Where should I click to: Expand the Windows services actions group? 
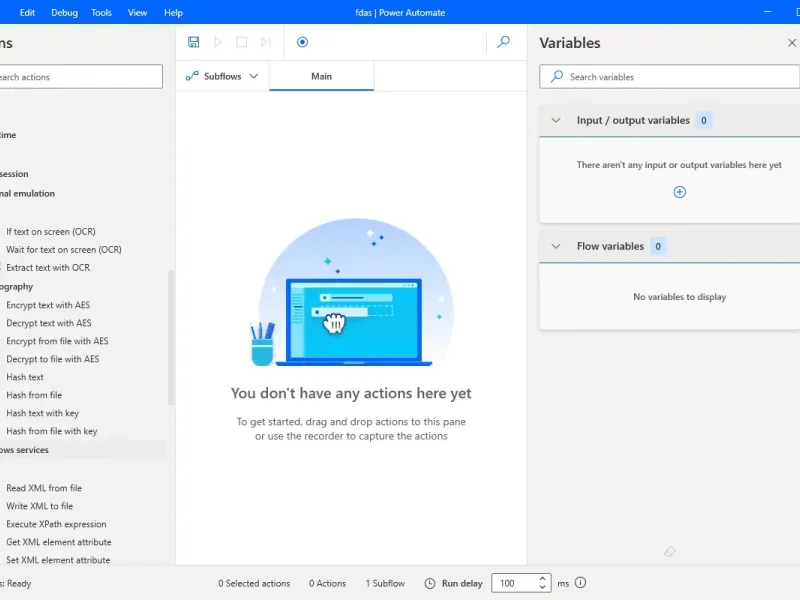pyautogui.click(x=83, y=450)
